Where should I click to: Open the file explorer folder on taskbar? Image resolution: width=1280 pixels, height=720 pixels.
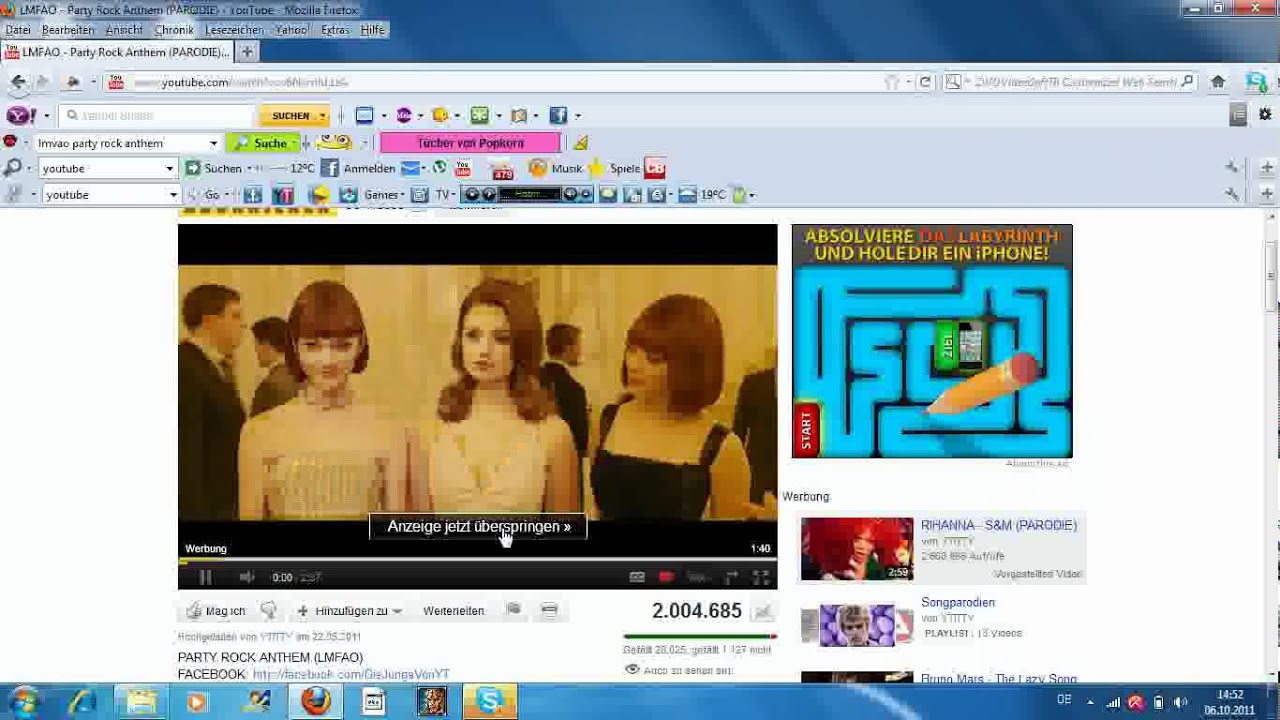tap(142, 701)
